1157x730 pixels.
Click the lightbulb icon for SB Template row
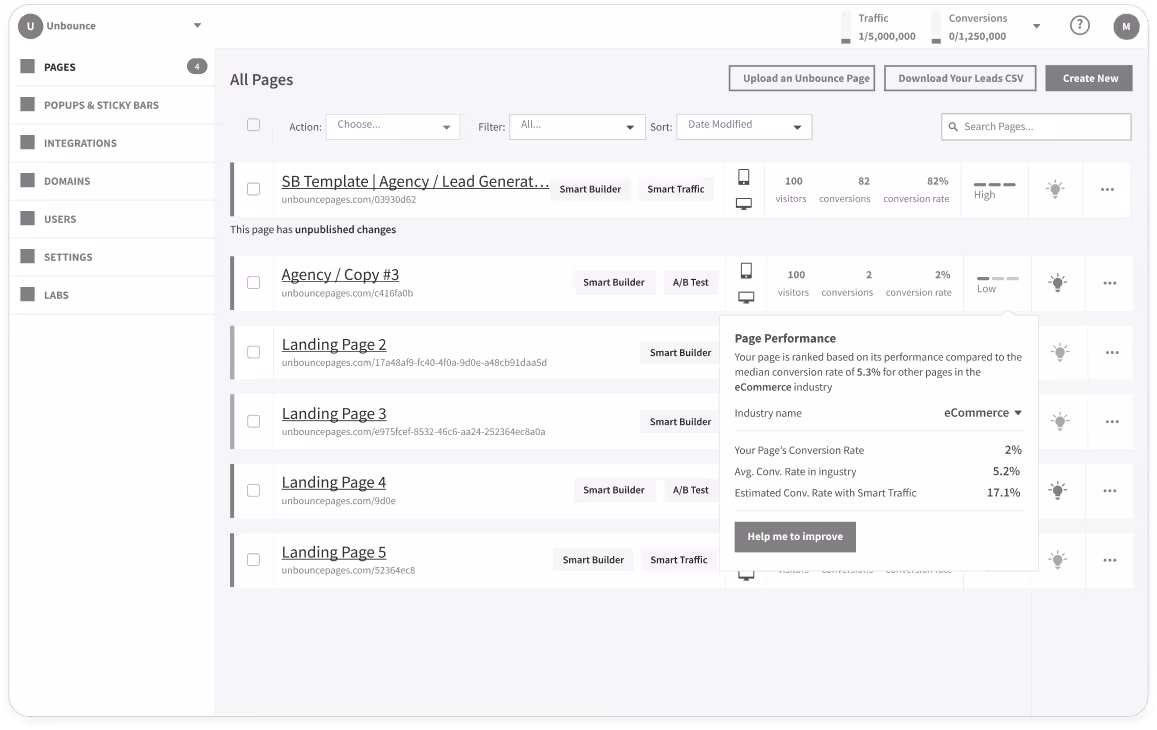(1055, 189)
